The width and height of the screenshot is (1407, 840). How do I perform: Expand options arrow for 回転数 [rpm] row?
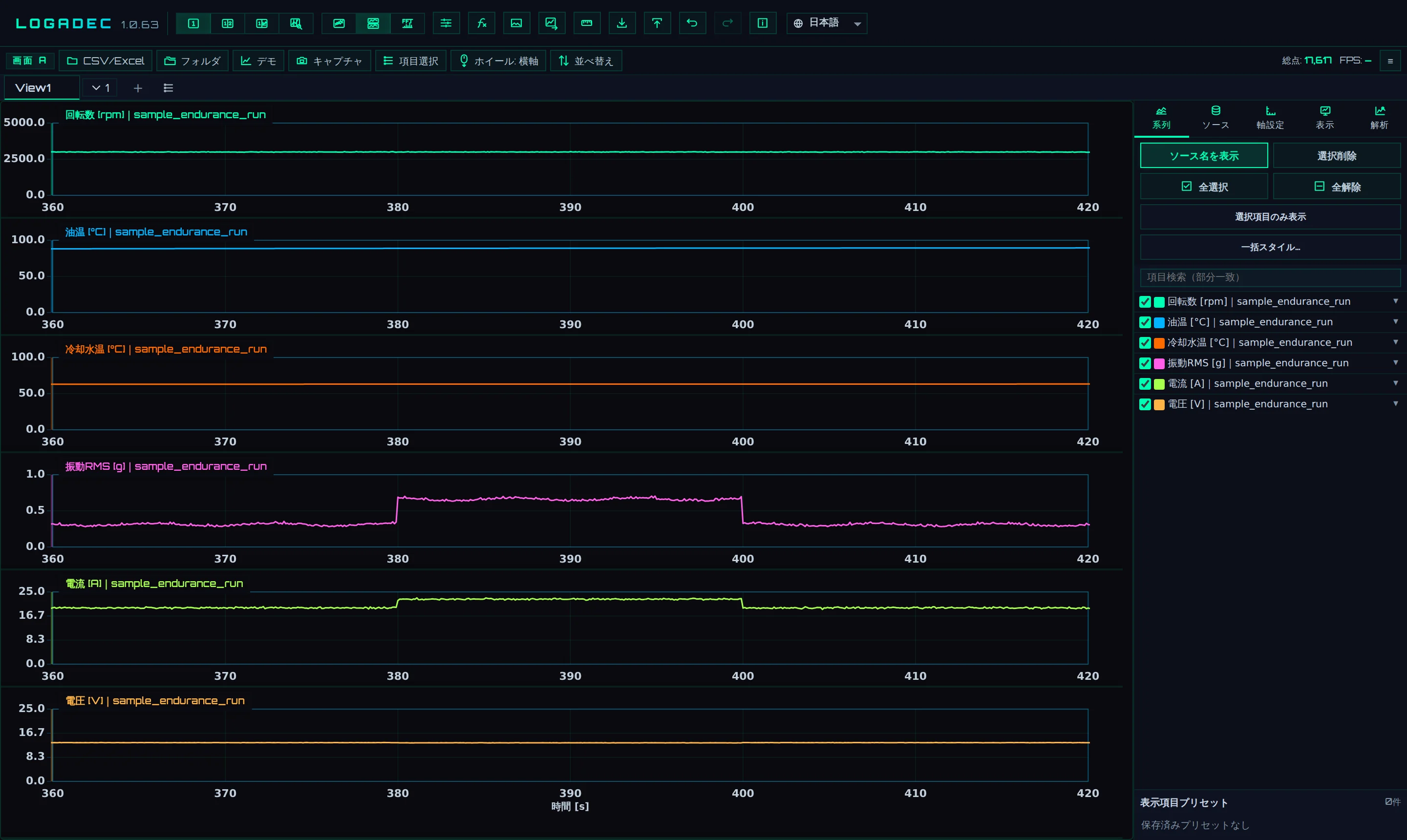coord(1396,301)
